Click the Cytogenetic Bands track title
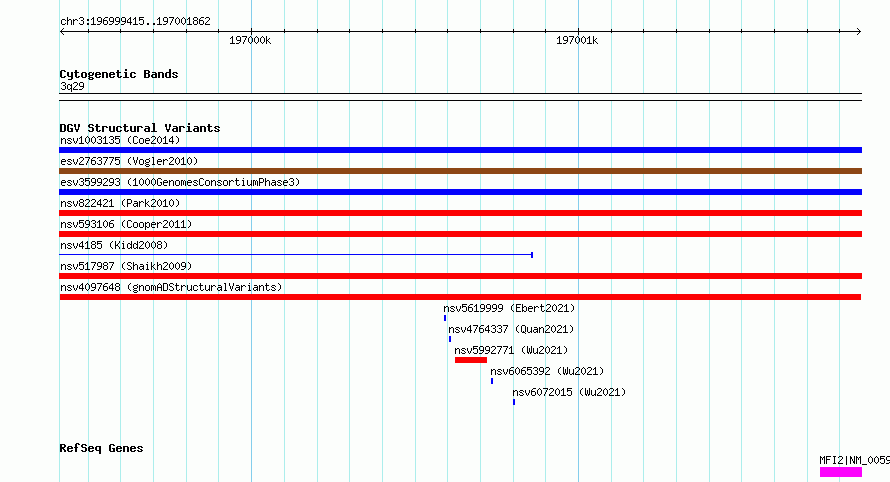This screenshot has height=482, width=890. click(119, 74)
